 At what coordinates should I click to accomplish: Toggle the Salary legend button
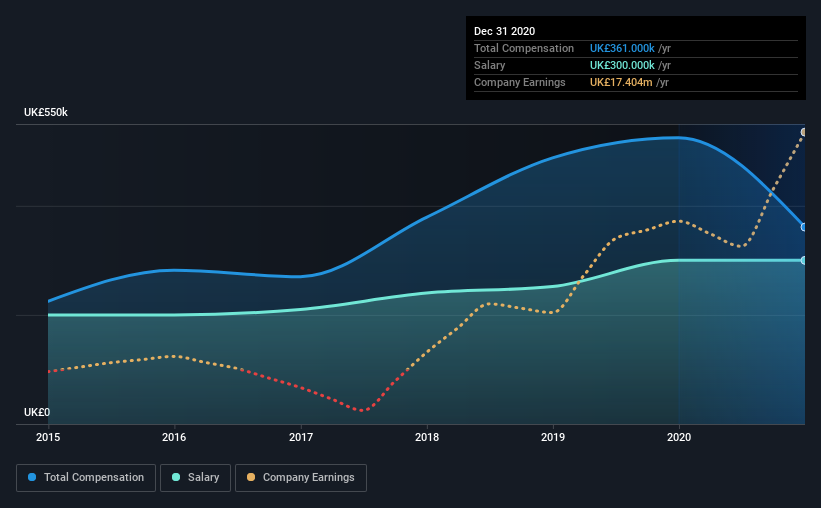pos(195,478)
